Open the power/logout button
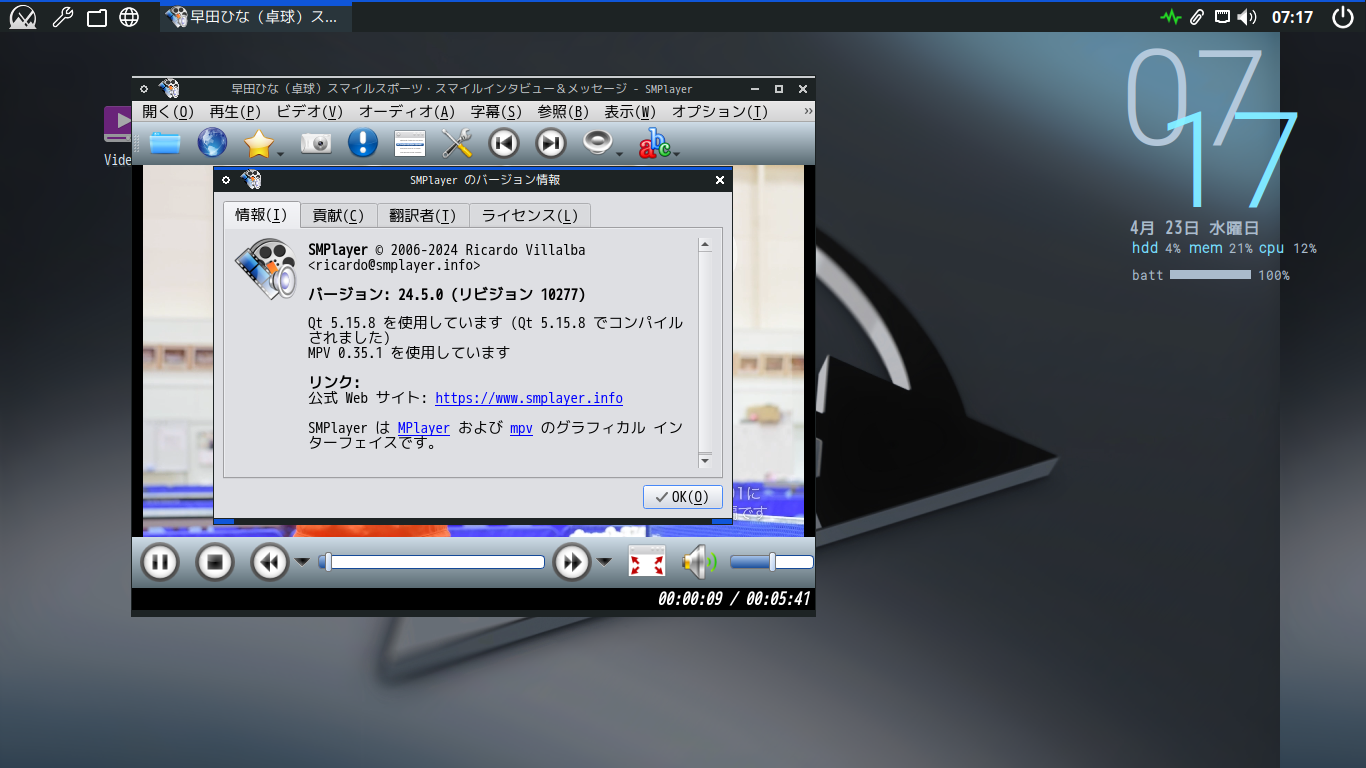This screenshot has width=1366, height=768. pos(1342,17)
